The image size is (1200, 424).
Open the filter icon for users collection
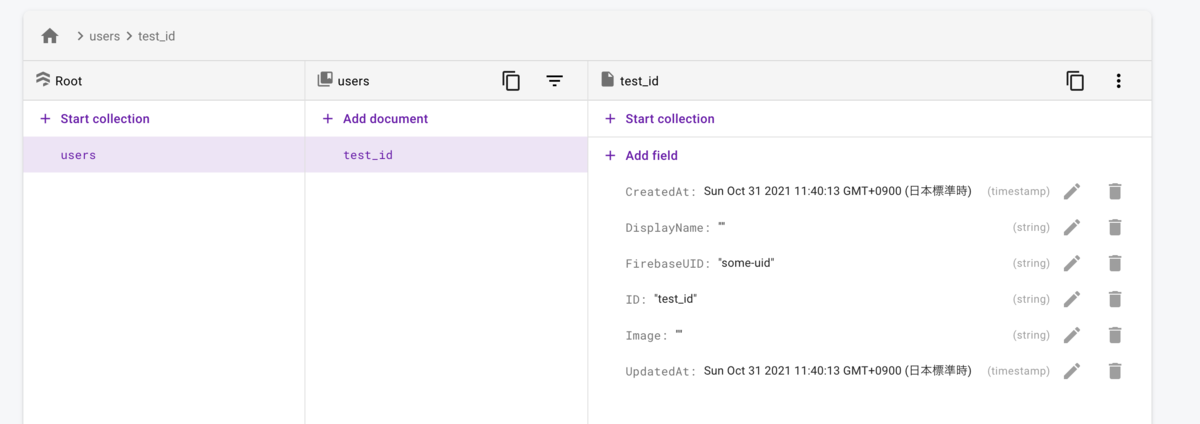[x=555, y=81]
